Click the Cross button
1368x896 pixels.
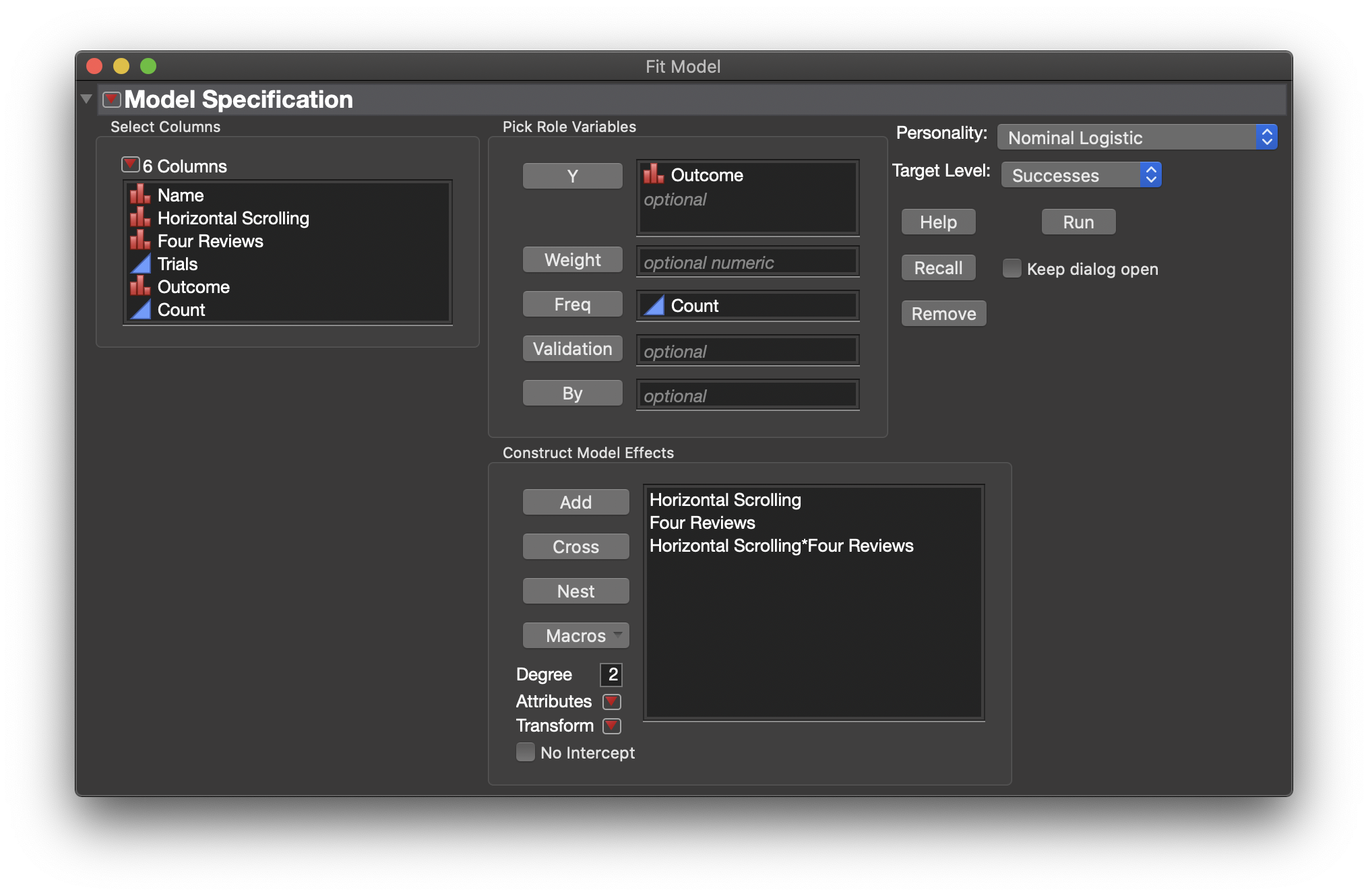(576, 546)
